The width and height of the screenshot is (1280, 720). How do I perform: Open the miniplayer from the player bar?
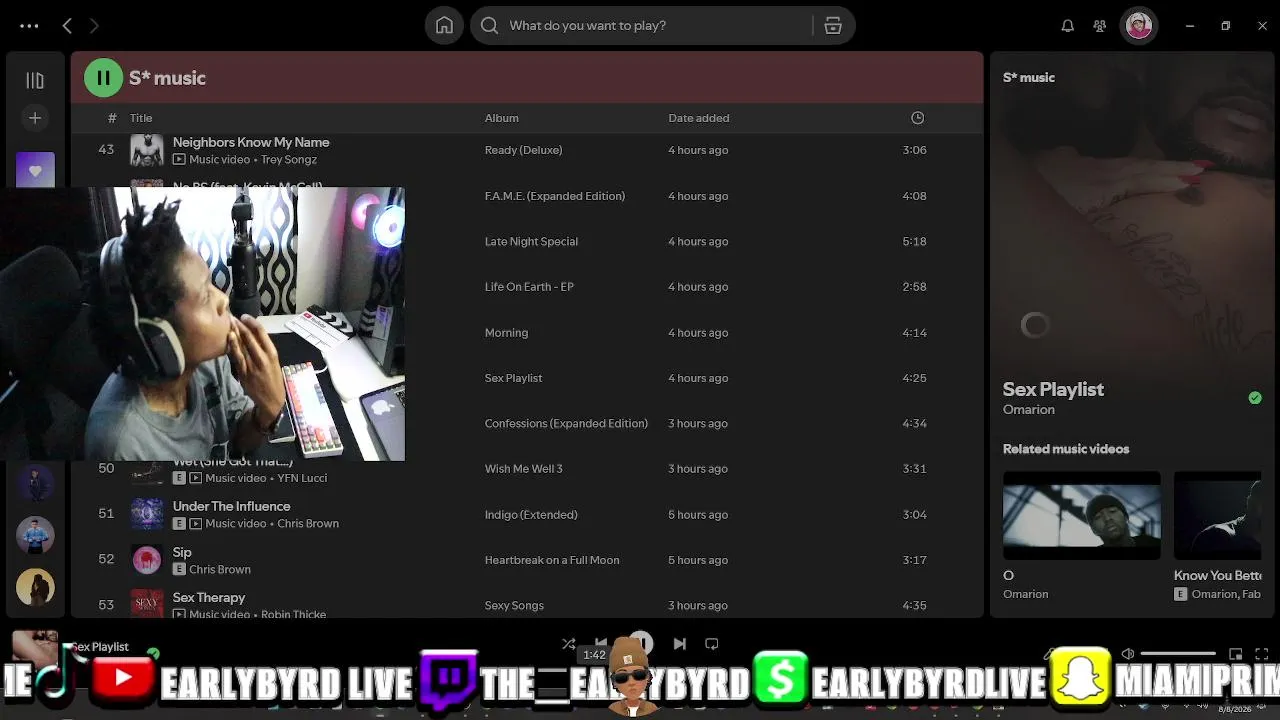[1236, 654]
